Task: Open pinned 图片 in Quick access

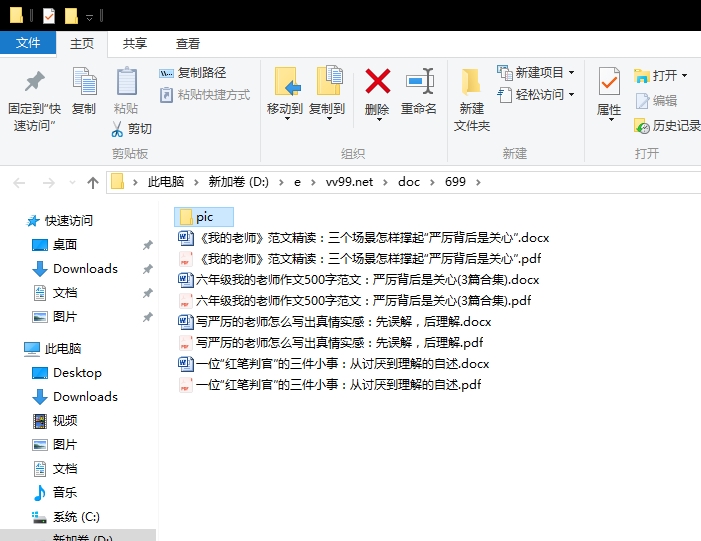Action: (x=55, y=317)
